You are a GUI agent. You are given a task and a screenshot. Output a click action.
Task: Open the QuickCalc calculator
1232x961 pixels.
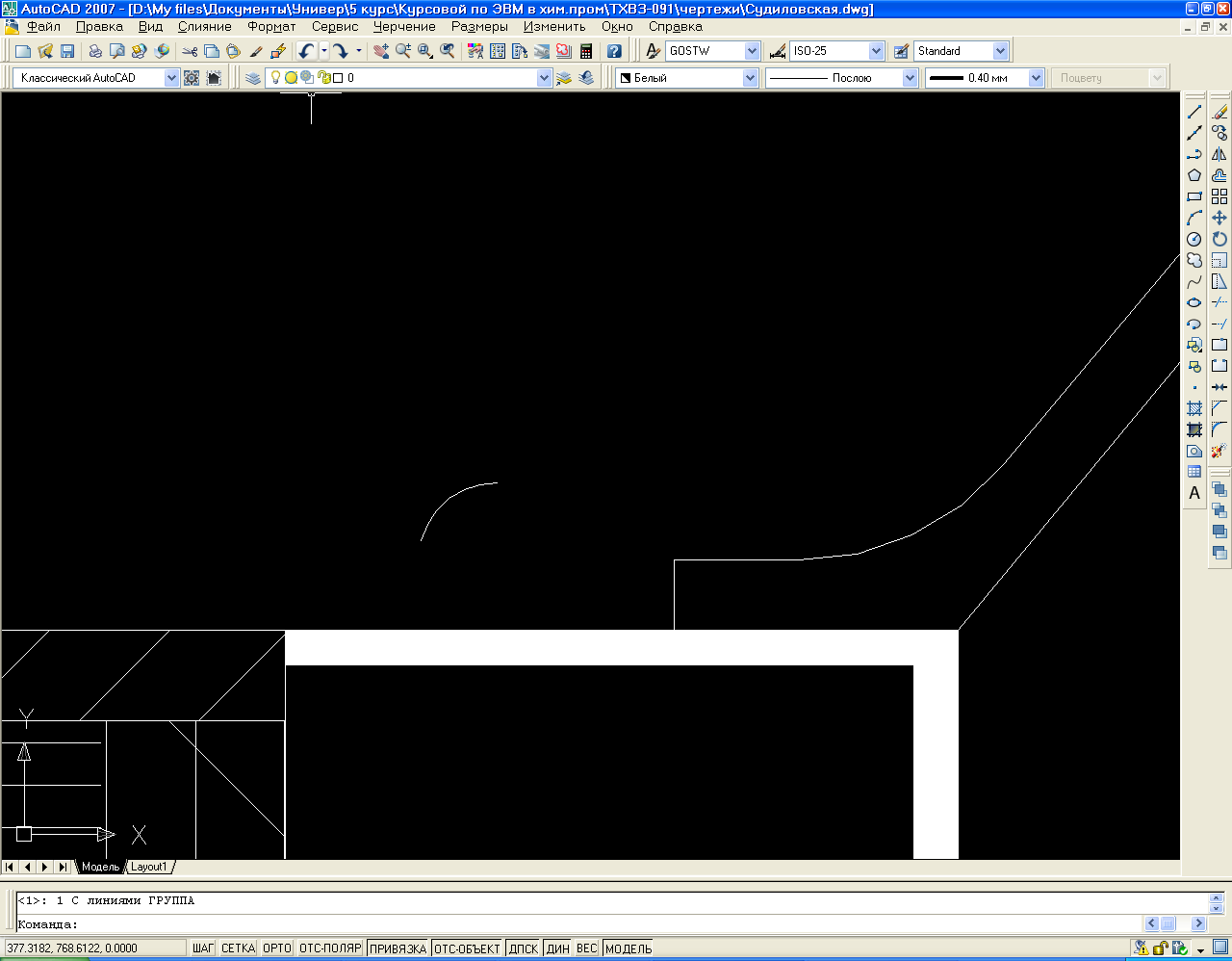[x=586, y=51]
